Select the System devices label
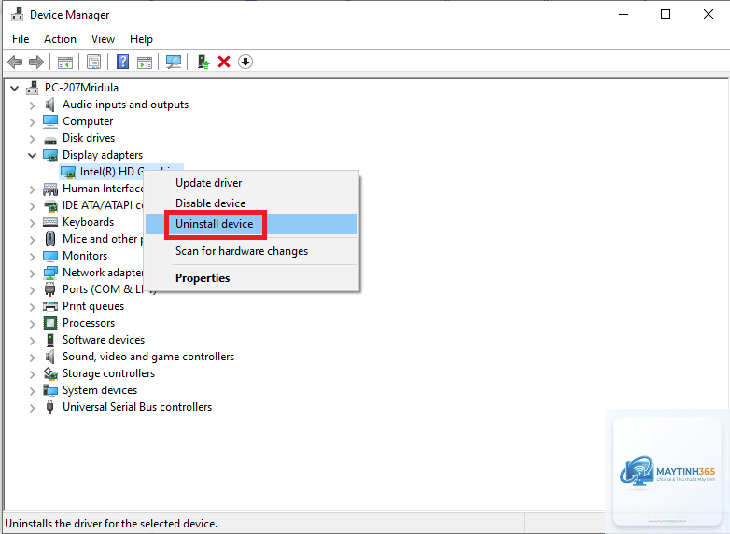730x534 pixels. [x=100, y=390]
